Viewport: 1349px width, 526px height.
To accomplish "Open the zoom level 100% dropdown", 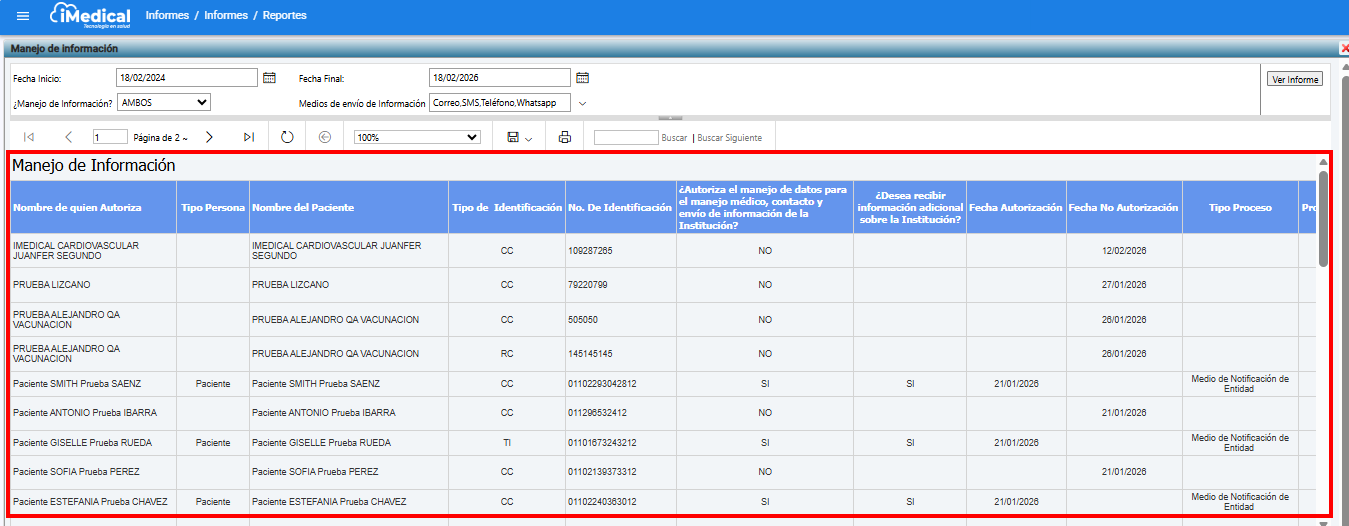I will point(417,137).
